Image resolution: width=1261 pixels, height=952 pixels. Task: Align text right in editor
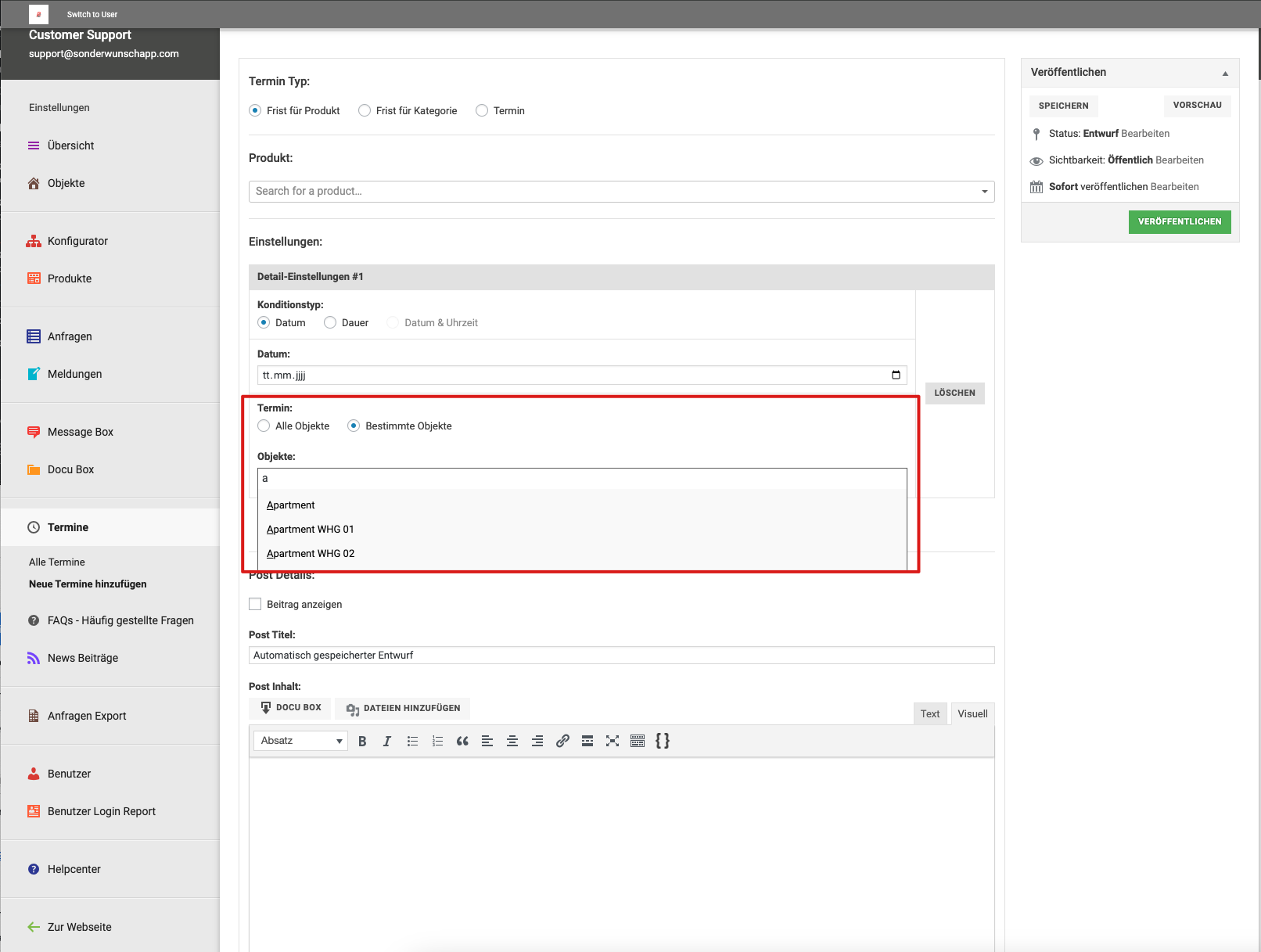(x=537, y=741)
